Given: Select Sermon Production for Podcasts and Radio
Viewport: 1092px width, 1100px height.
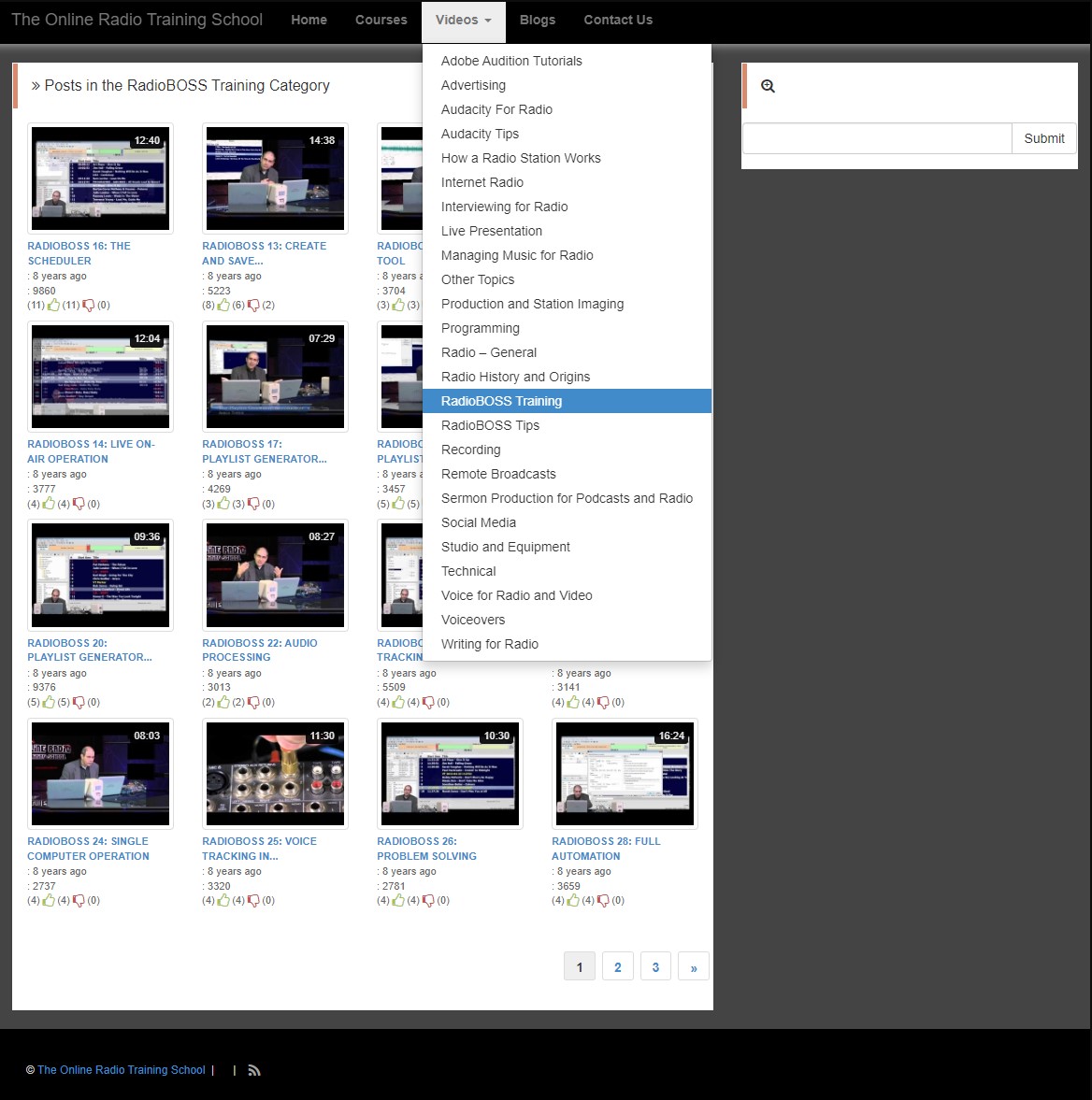Looking at the screenshot, I should [568, 499].
